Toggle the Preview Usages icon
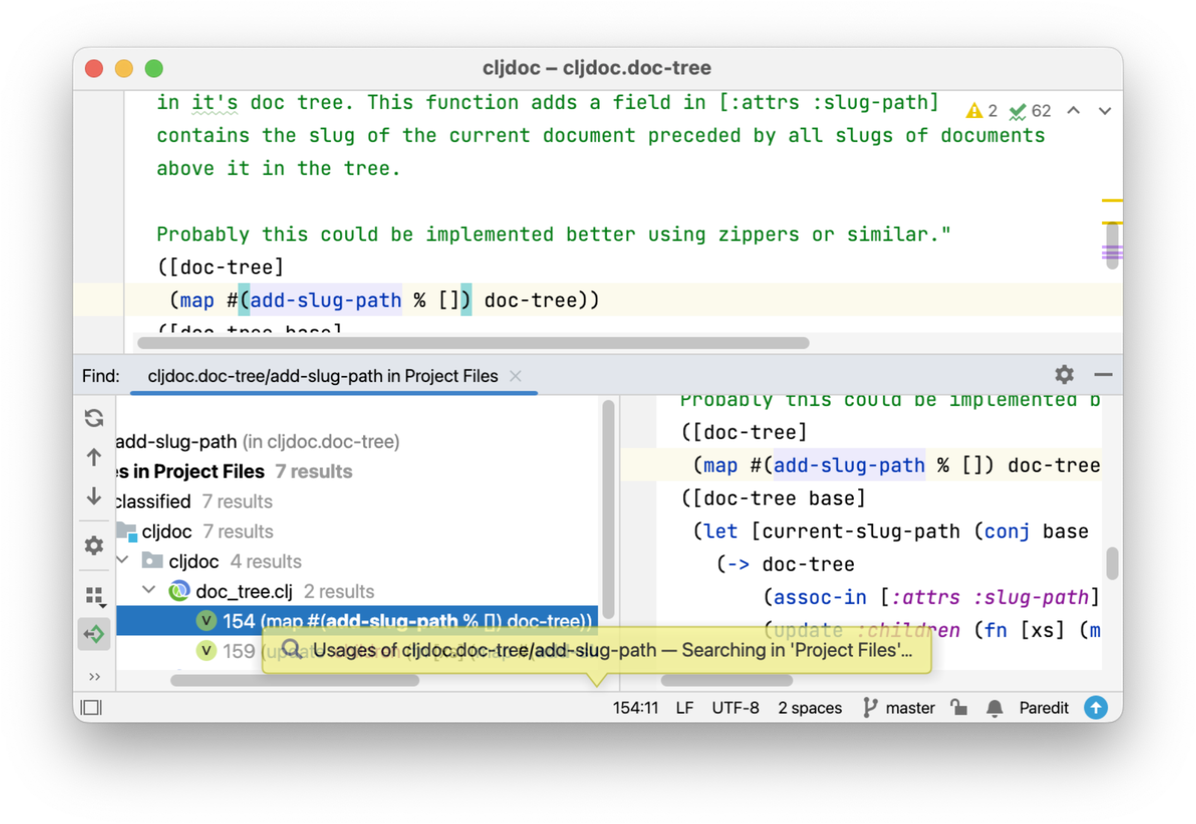The width and height of the screenshot is (1196, 824). coord(94,634)
